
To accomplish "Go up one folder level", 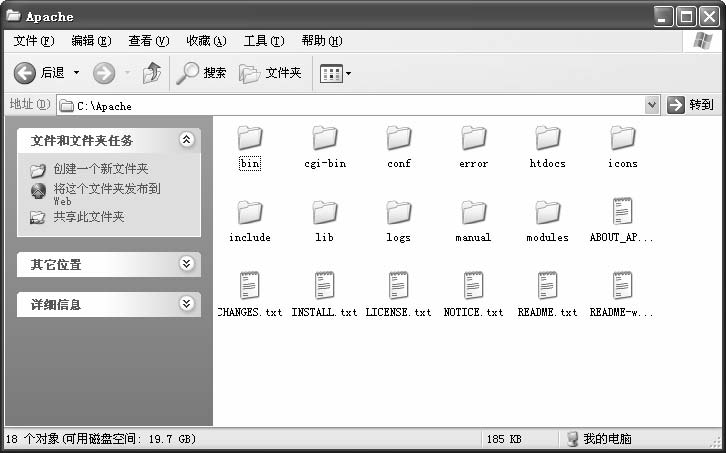I will tap(152, 73).
